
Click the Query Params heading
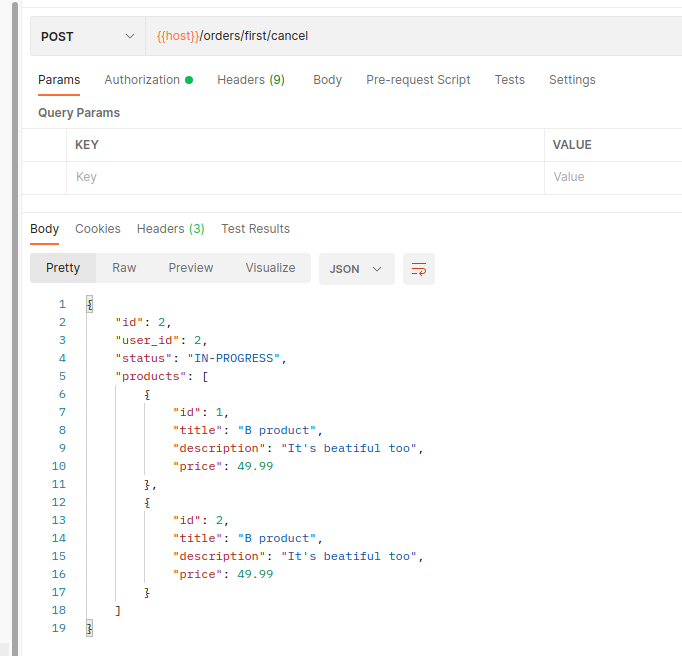click(x=79, y=113)
